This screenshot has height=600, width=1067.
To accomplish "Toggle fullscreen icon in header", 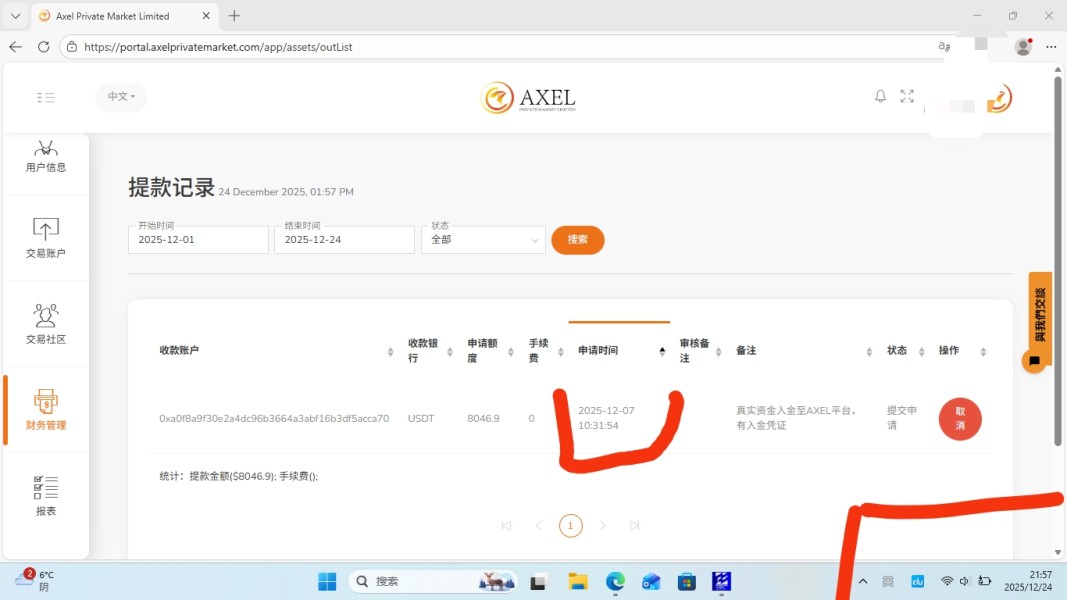I will [906, 96].
